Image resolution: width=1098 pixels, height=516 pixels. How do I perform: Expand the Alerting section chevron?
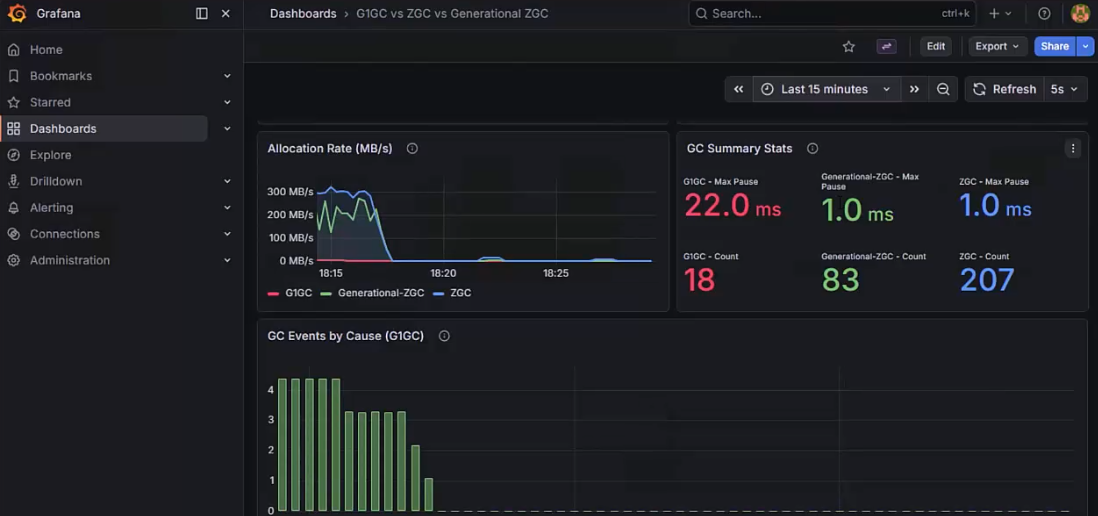point(227,207)
